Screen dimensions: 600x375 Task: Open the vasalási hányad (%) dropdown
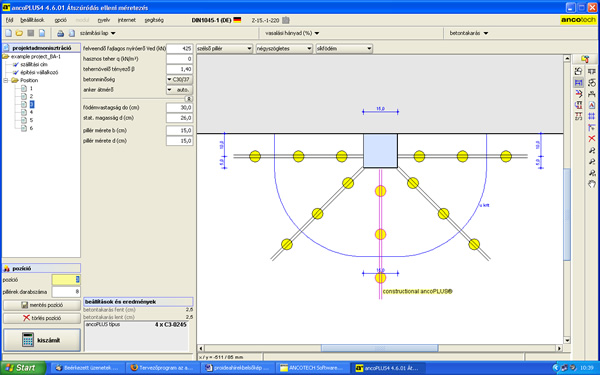pyautogui.click(x=292, y=33)
